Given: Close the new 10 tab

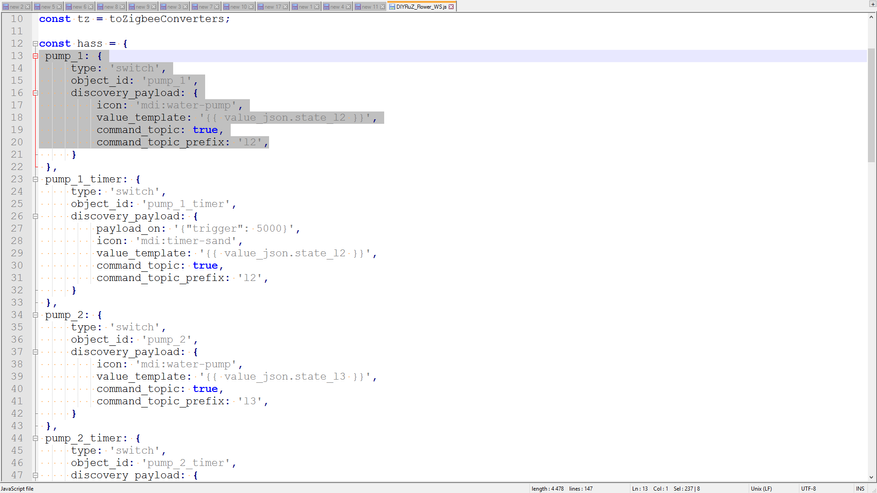Looking at the screenshot, I should 251,7.
